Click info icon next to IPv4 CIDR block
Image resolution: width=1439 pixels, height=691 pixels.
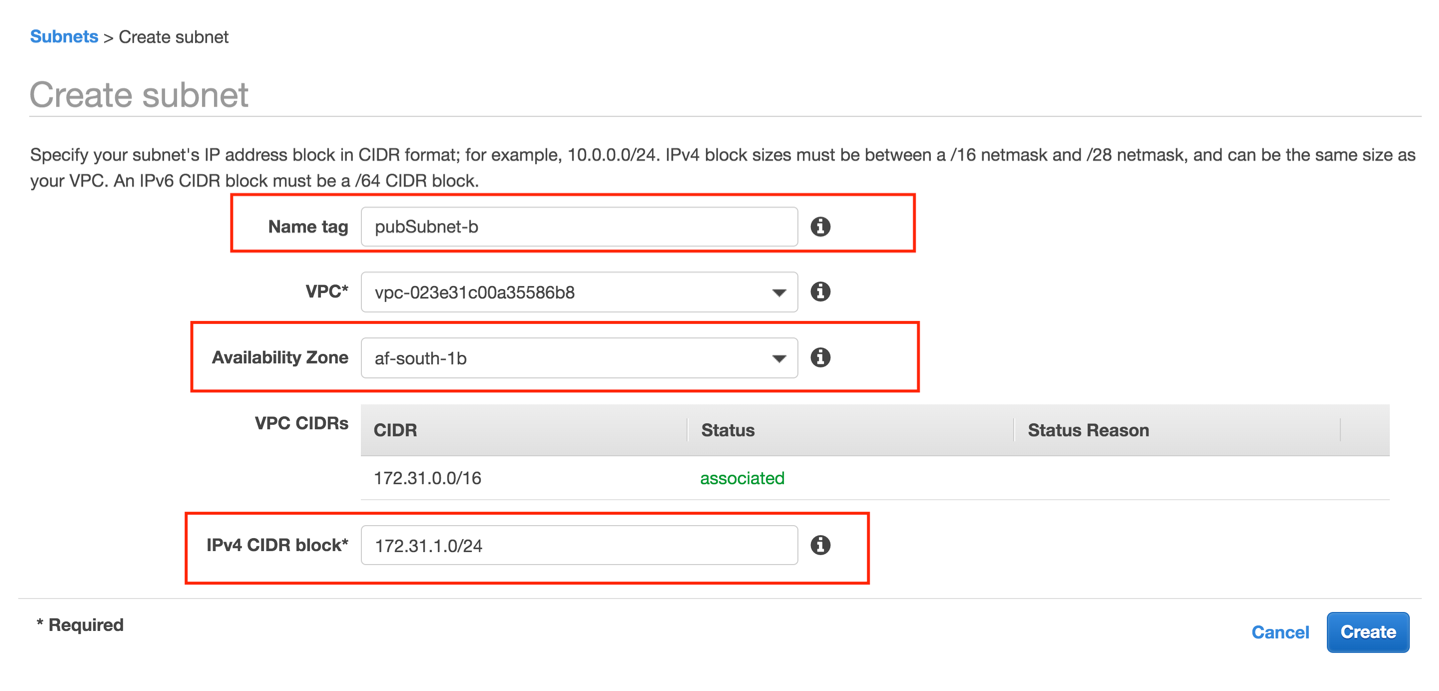click(x=820, y=545)
